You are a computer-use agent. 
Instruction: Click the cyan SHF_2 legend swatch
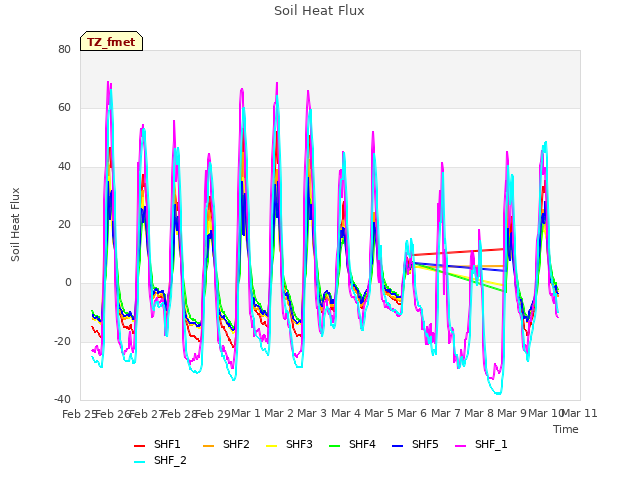click(x=140, y=462)
